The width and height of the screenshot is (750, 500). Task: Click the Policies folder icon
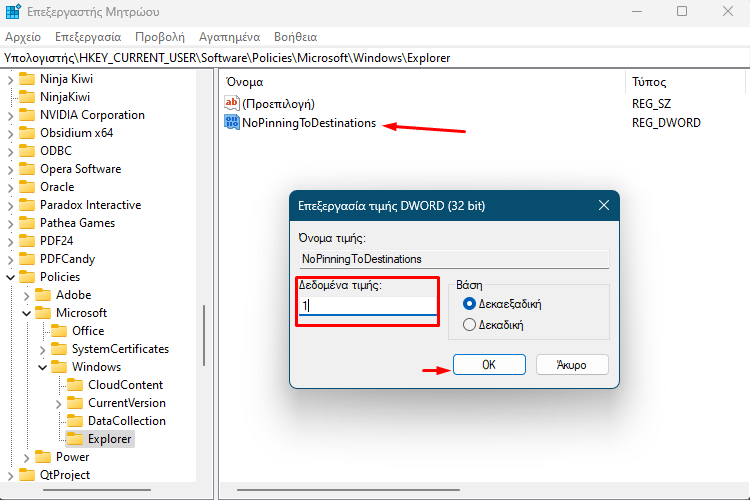27,277
